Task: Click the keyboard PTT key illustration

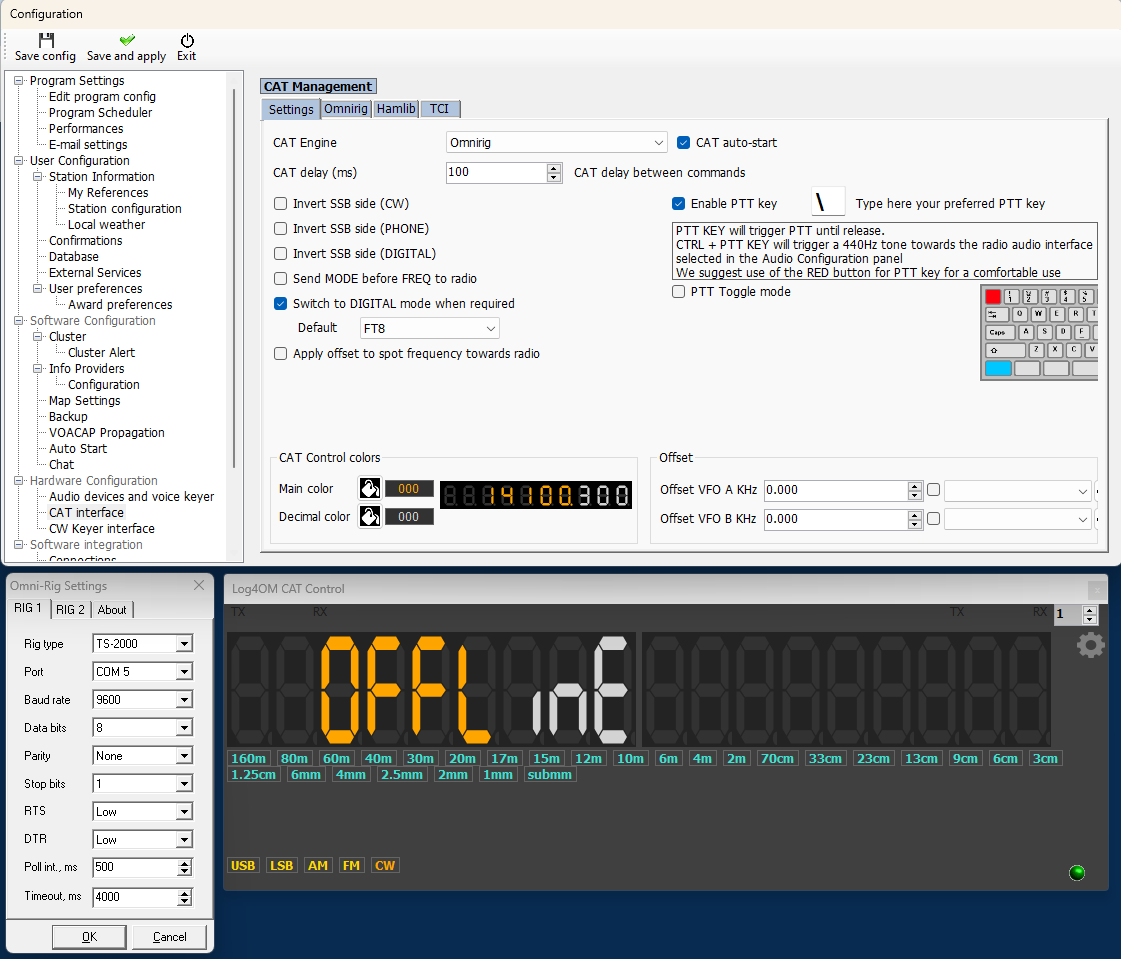Action: 1039,333
